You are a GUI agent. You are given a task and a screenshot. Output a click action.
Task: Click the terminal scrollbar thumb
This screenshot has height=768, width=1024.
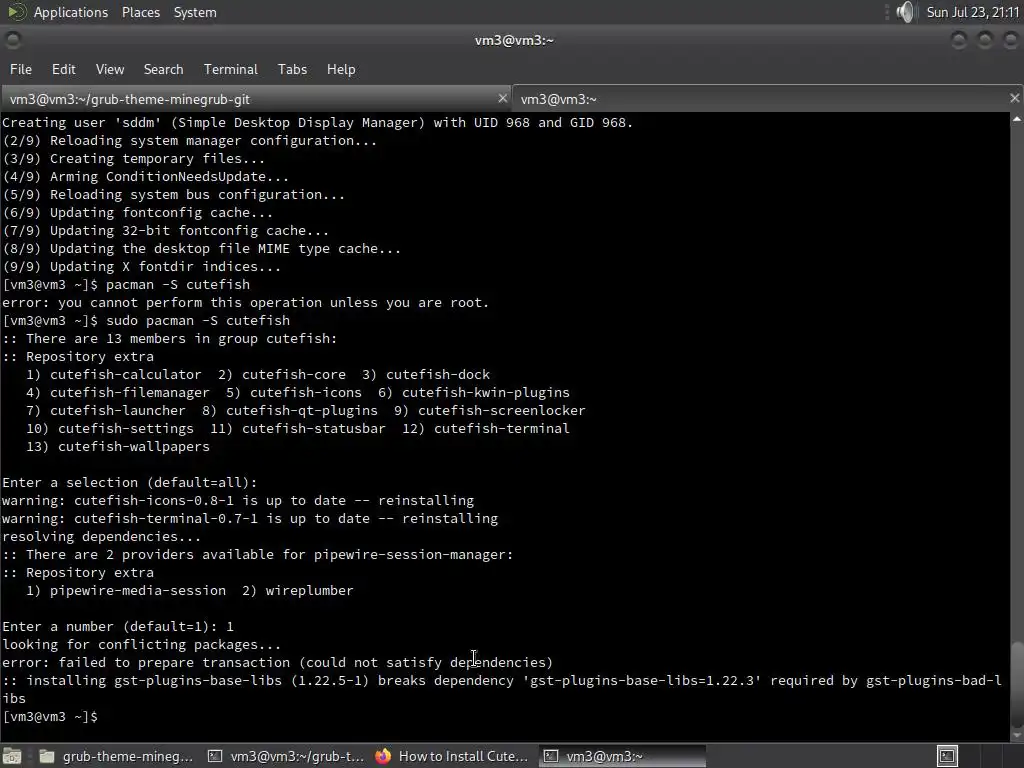click(1016, 684)
